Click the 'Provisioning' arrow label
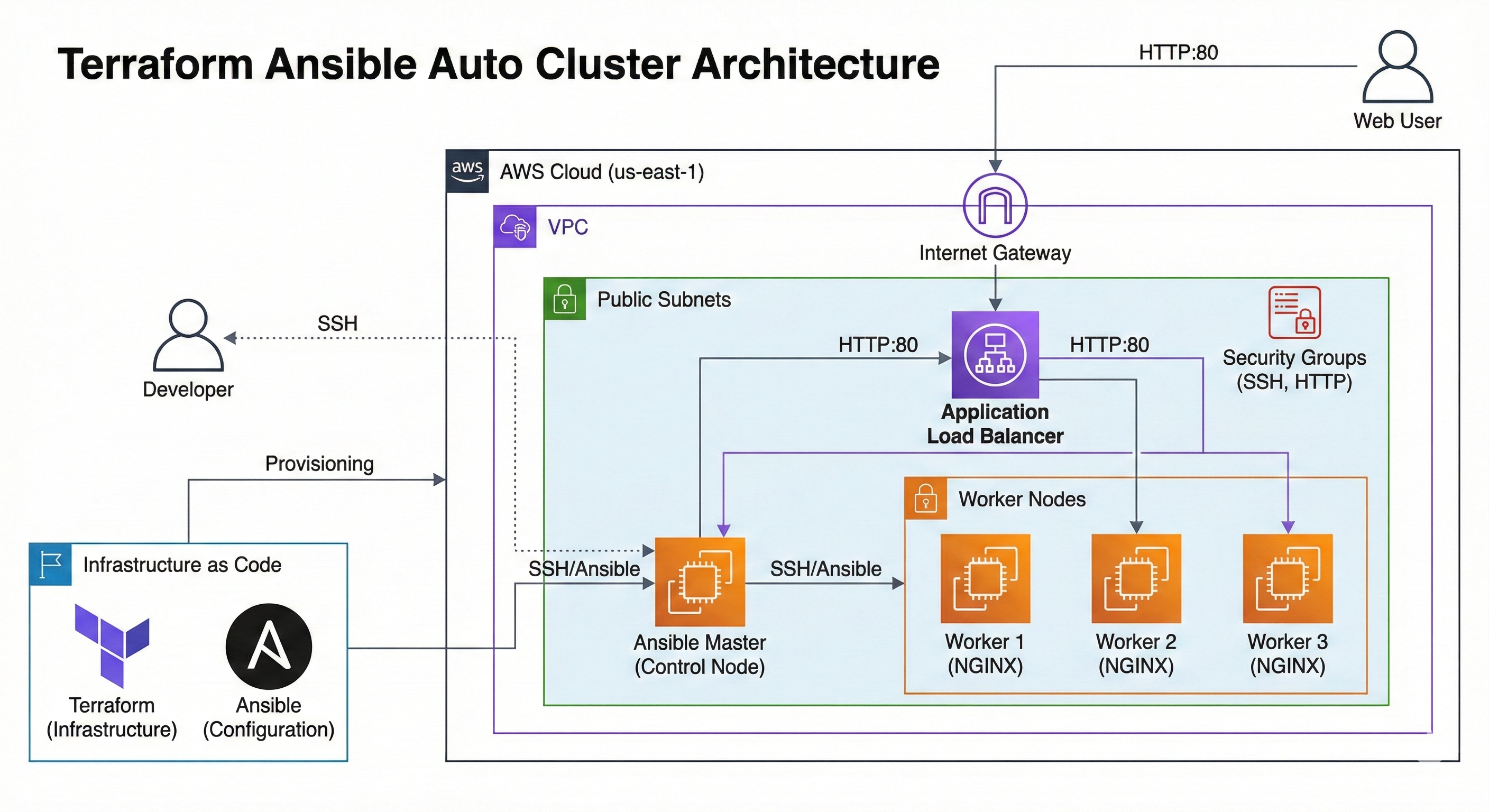 coord(319,464)
